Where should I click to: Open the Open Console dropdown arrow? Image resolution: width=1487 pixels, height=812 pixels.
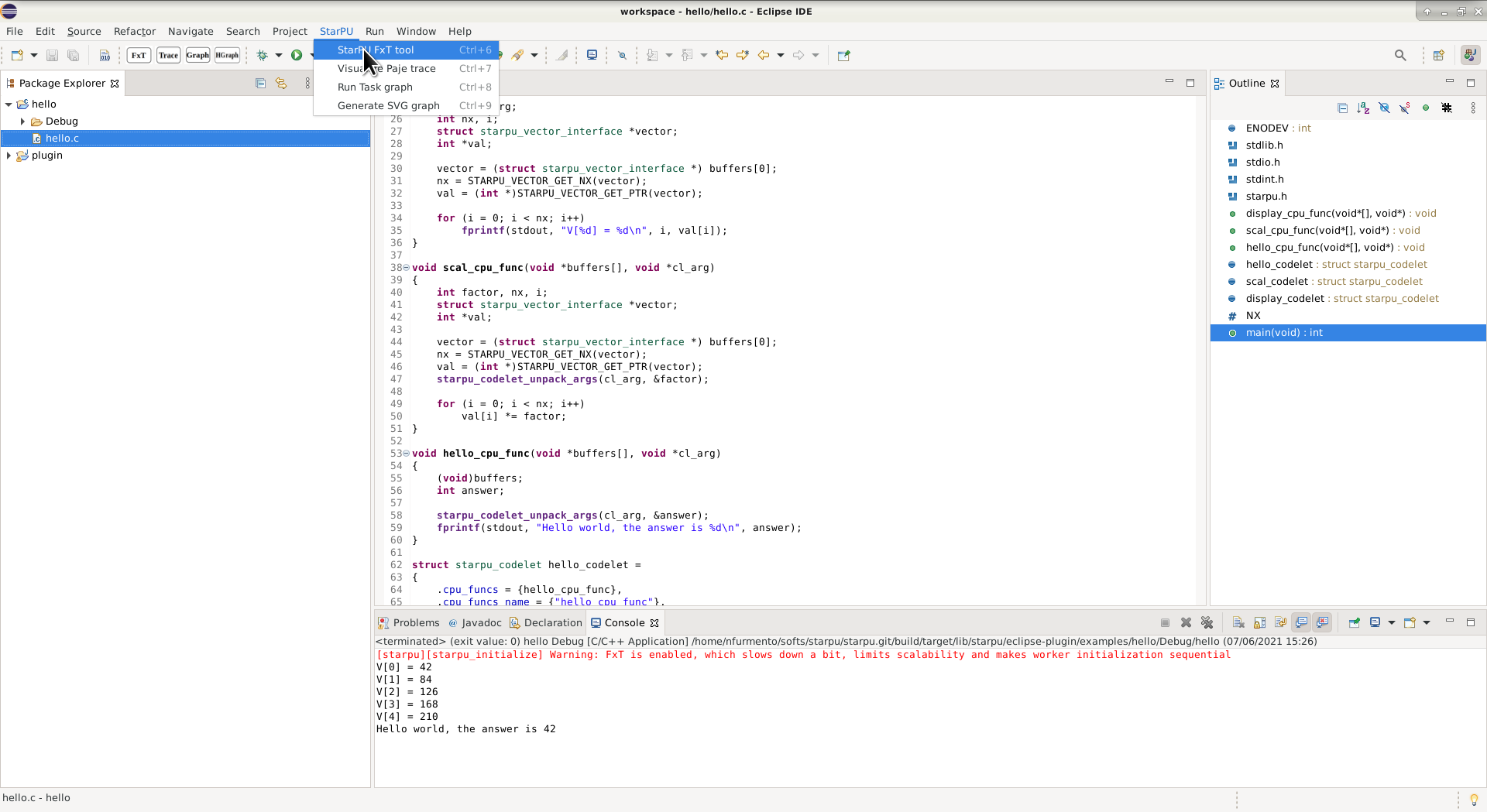click(1427, 622)
